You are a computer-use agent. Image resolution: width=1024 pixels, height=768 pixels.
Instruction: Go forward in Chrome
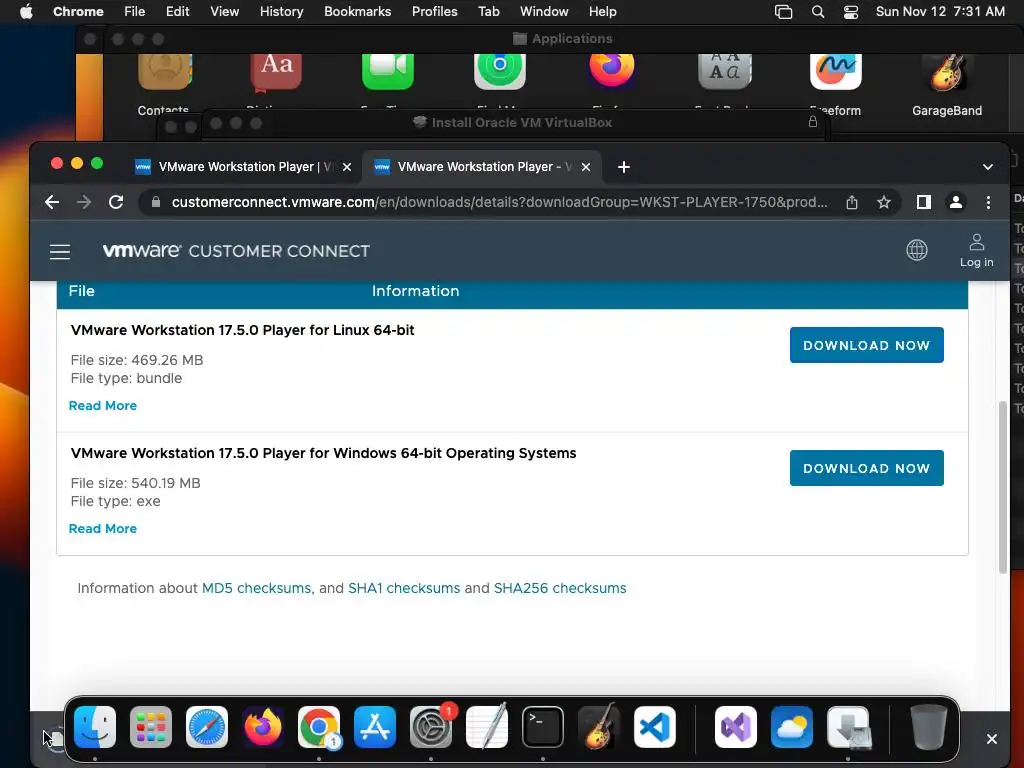tap(84, 202)
